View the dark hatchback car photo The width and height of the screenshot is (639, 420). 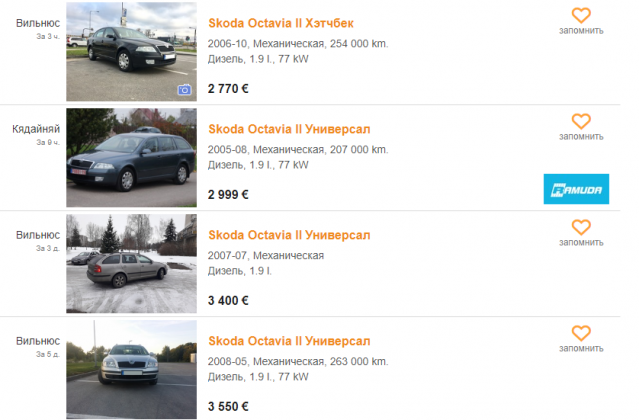coord(131,52)
